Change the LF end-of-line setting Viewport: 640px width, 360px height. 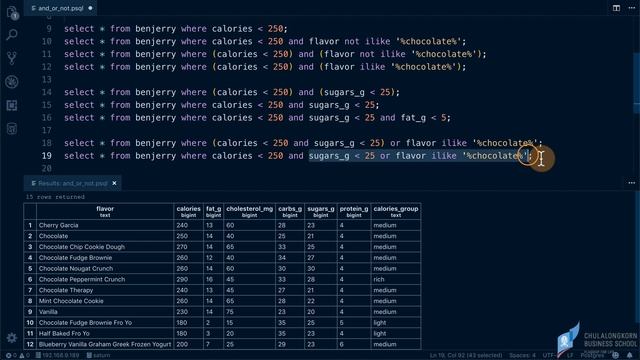570,356
